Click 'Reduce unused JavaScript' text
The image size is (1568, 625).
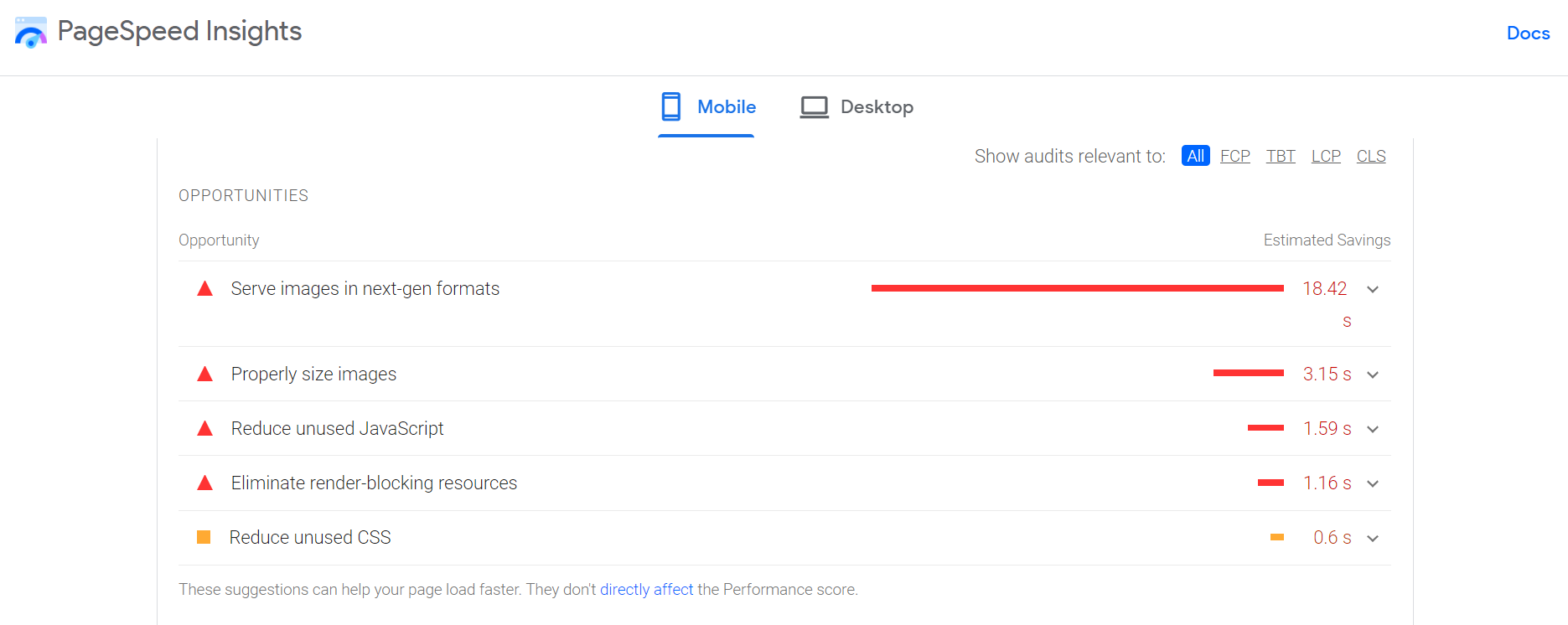click(x=337, y=428)
